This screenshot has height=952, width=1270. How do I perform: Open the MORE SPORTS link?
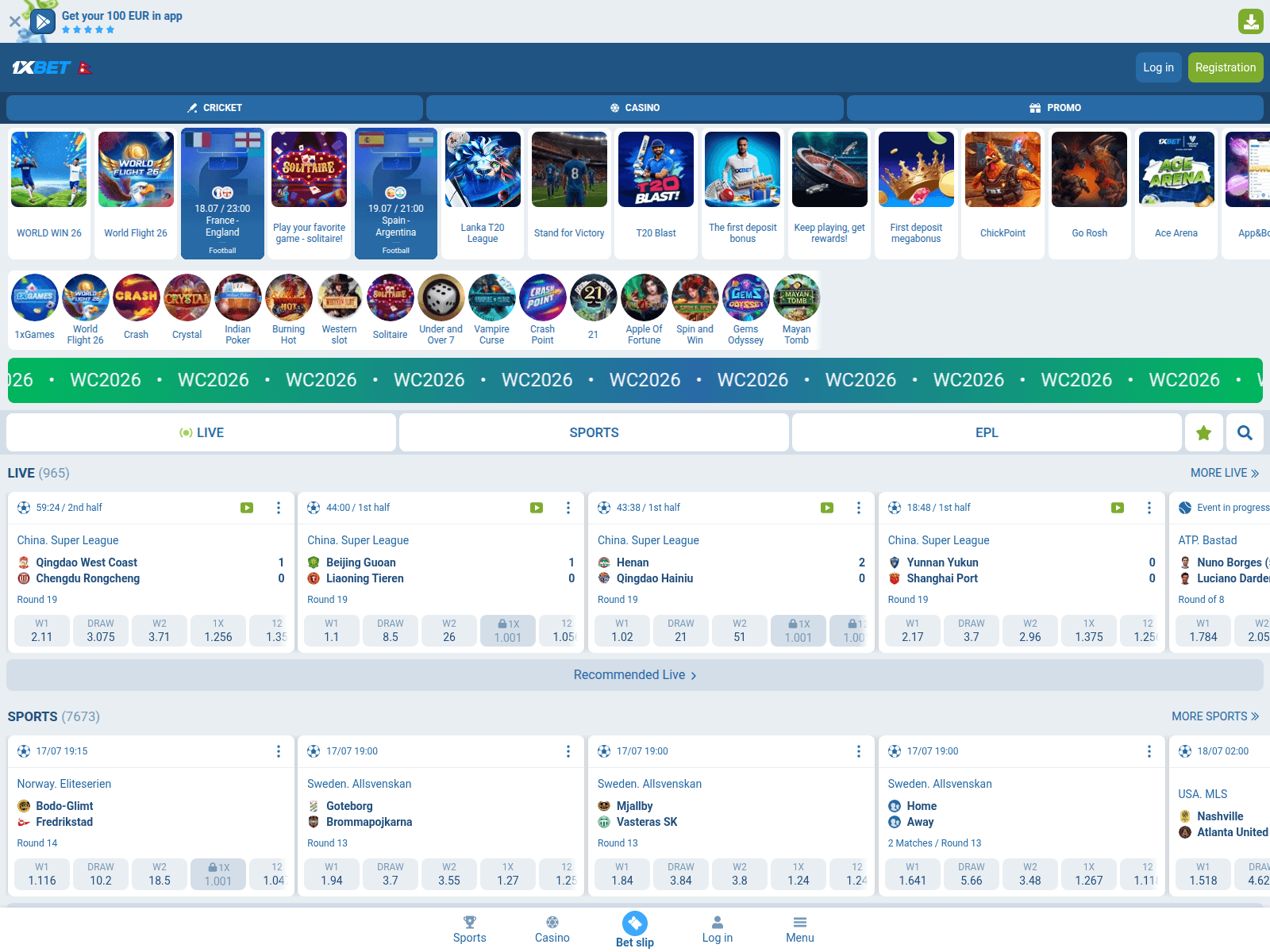tap(1215, 716)
